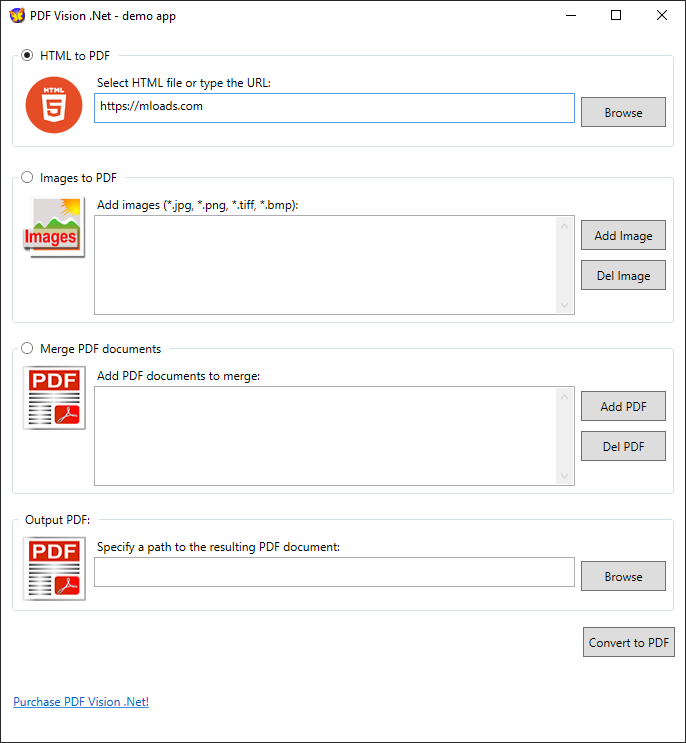Click the URL field containing https://mloads.com

click(334, 107)
